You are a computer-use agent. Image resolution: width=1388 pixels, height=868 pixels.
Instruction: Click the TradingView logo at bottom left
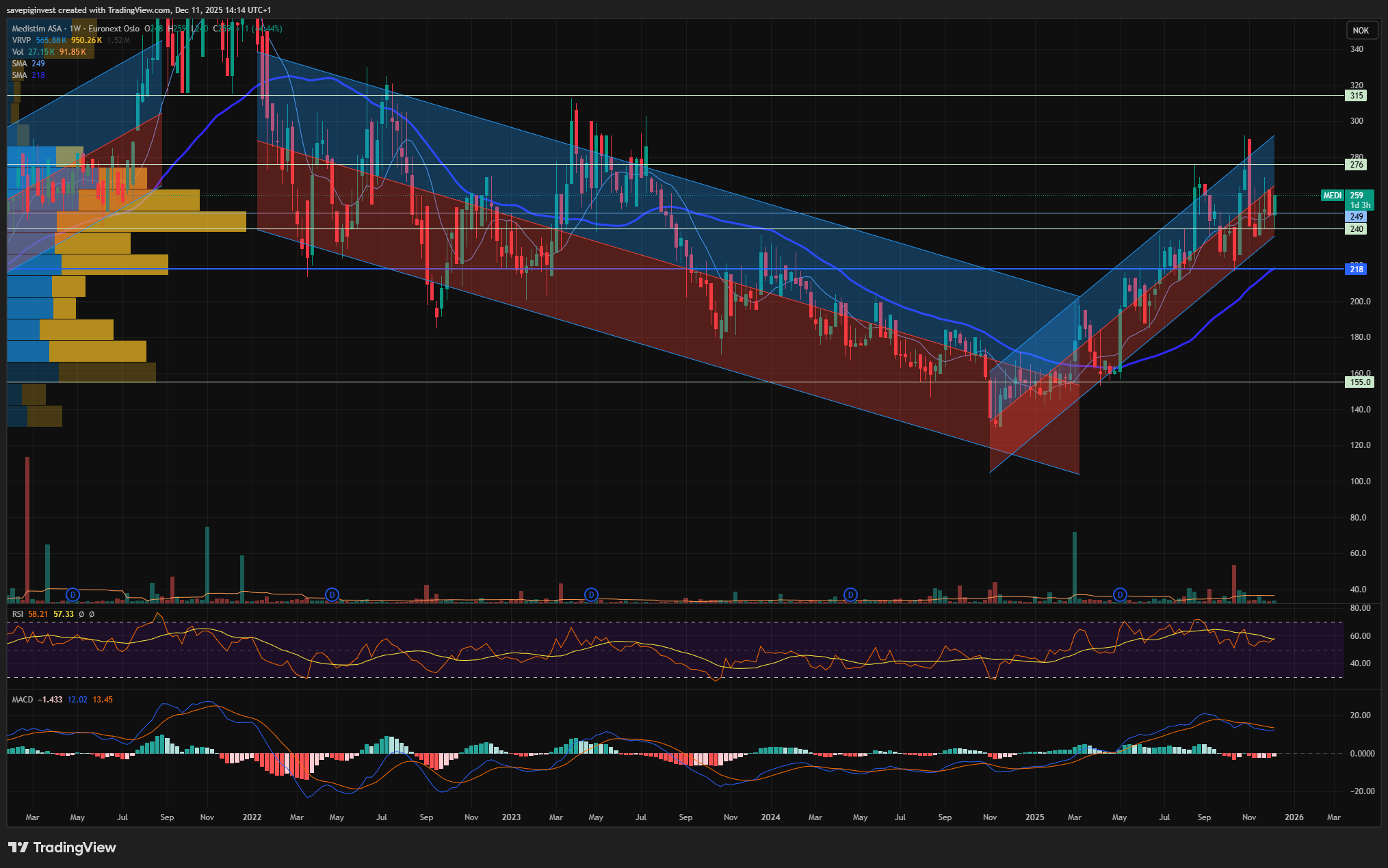pos(62,847)
